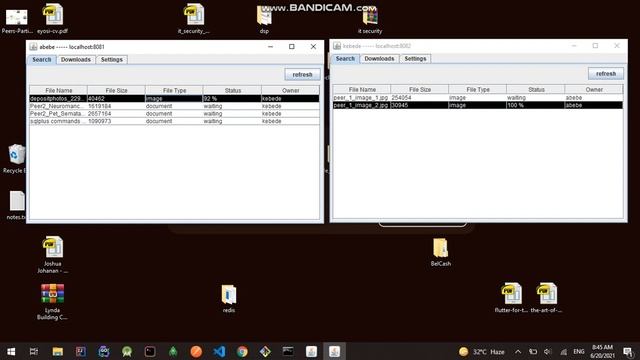Open the Windows Start menu

[x=11, y=351]
